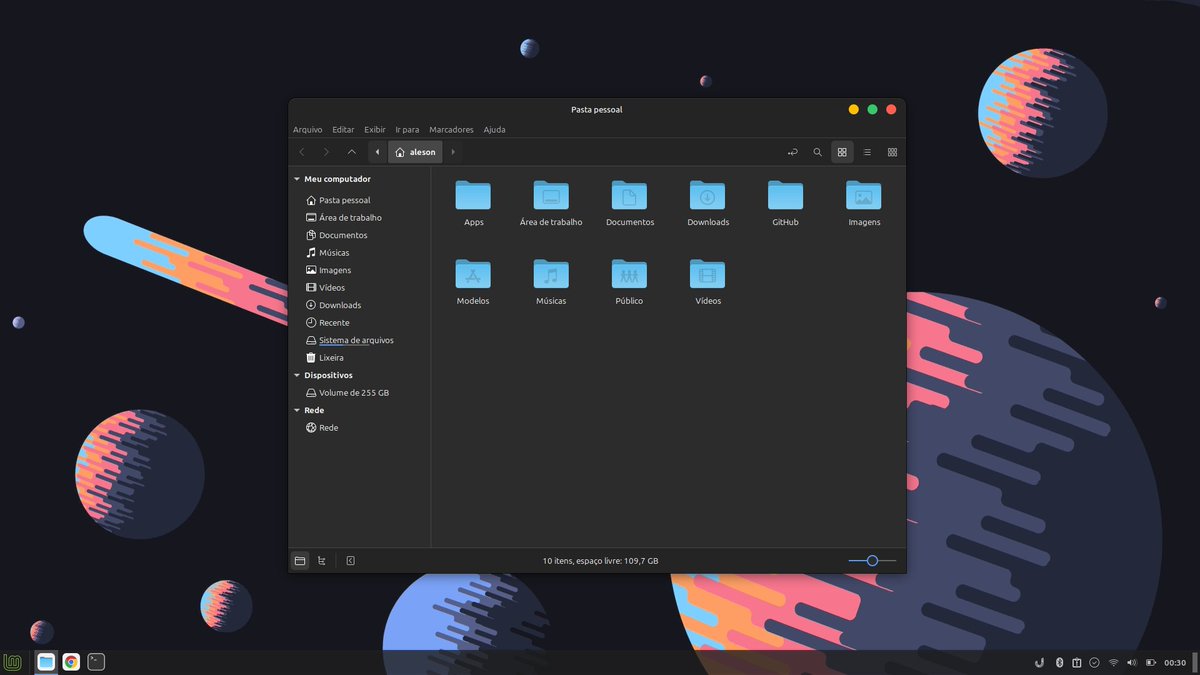Open Vídeos from the sidebar
This screenshot has height=675, width=1200.
[x=360, y=288]
